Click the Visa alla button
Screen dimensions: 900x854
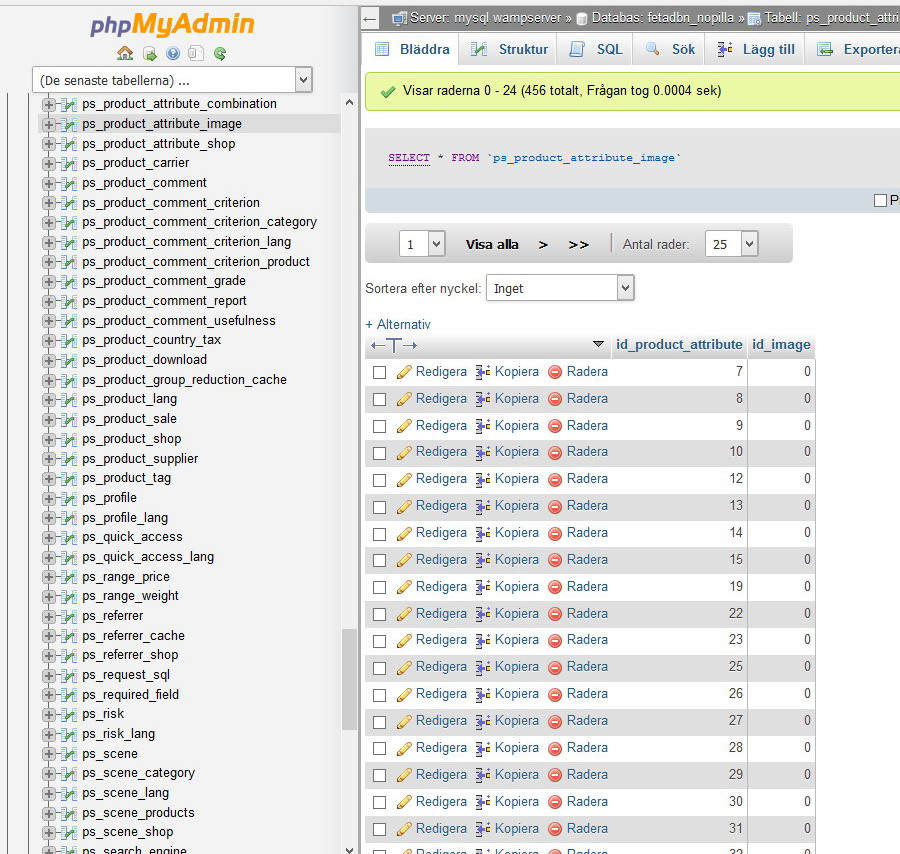click(x=492, y=244)
